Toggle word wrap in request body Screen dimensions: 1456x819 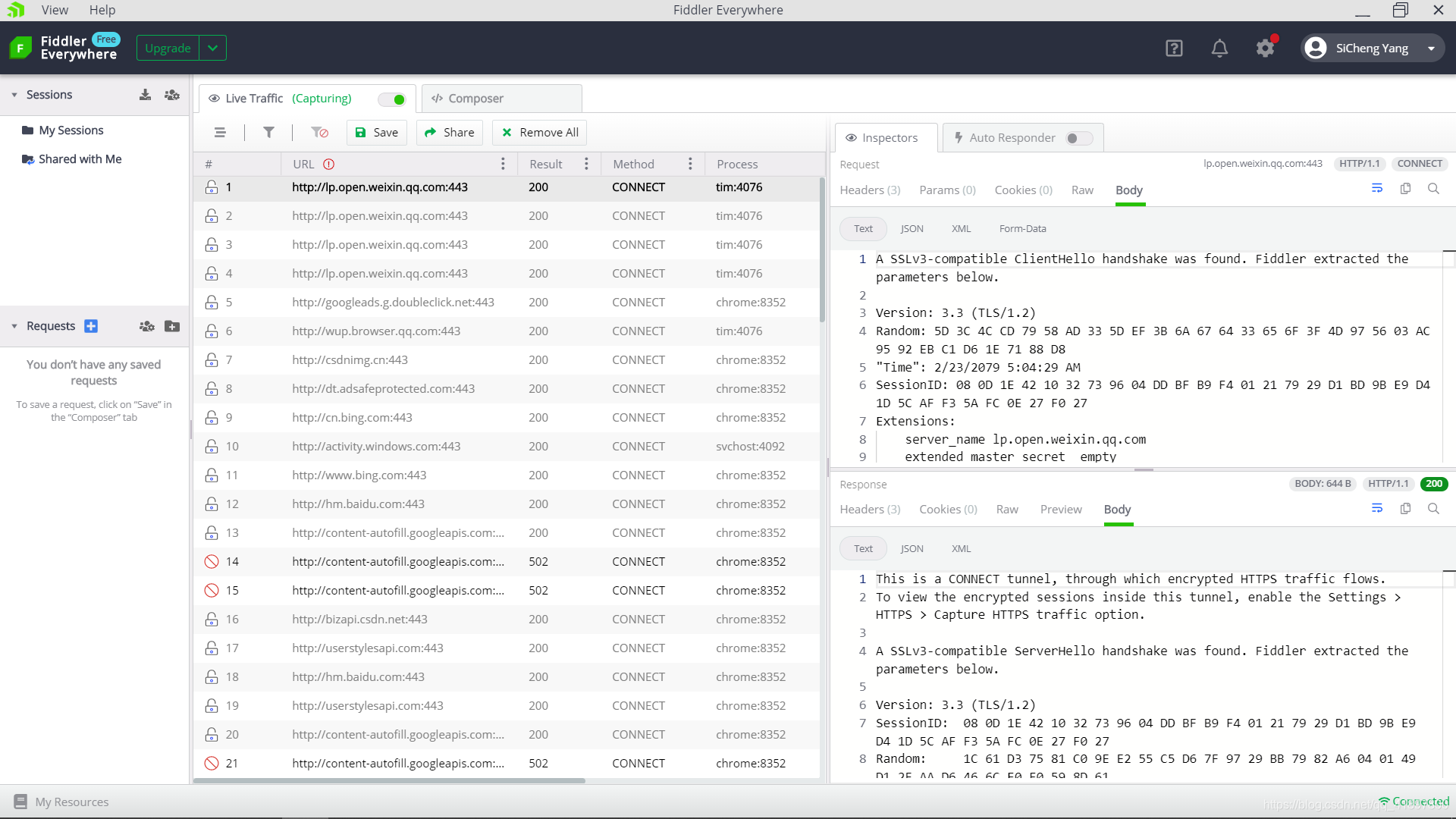click(1377, 189)
